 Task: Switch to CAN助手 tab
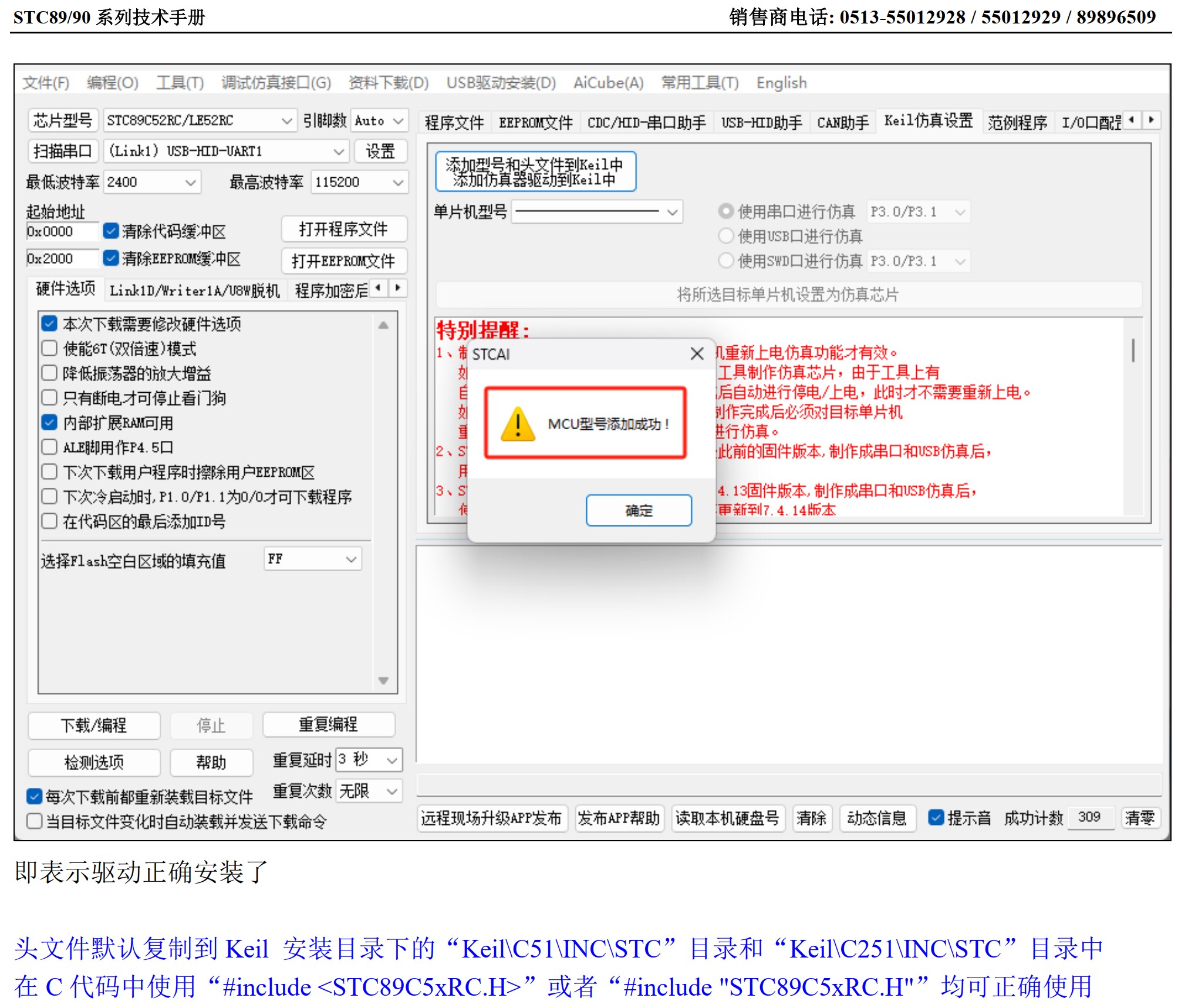point(843,122)
